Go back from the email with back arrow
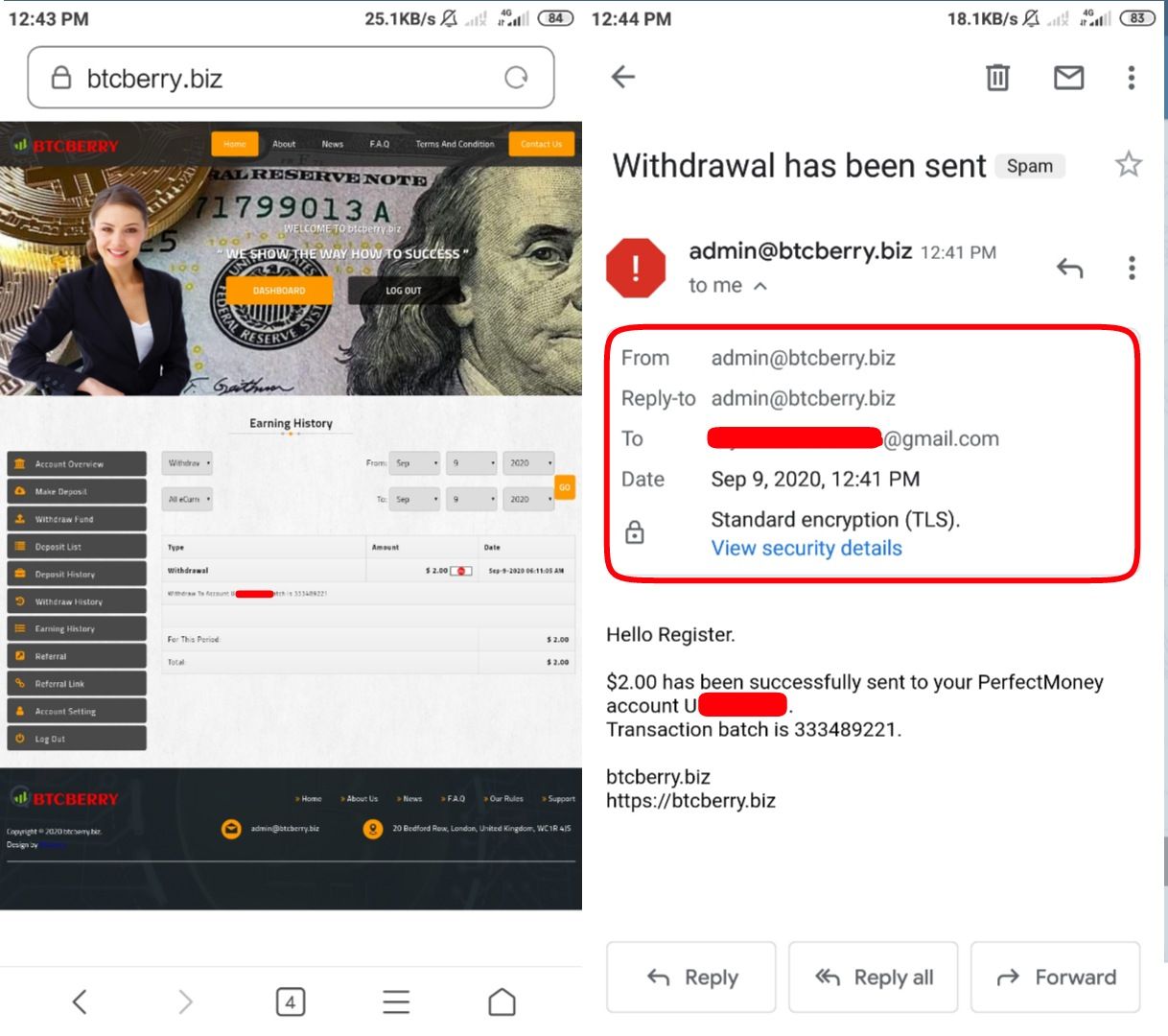Viewport: 1168px width, 1036px height. point(623,77)
